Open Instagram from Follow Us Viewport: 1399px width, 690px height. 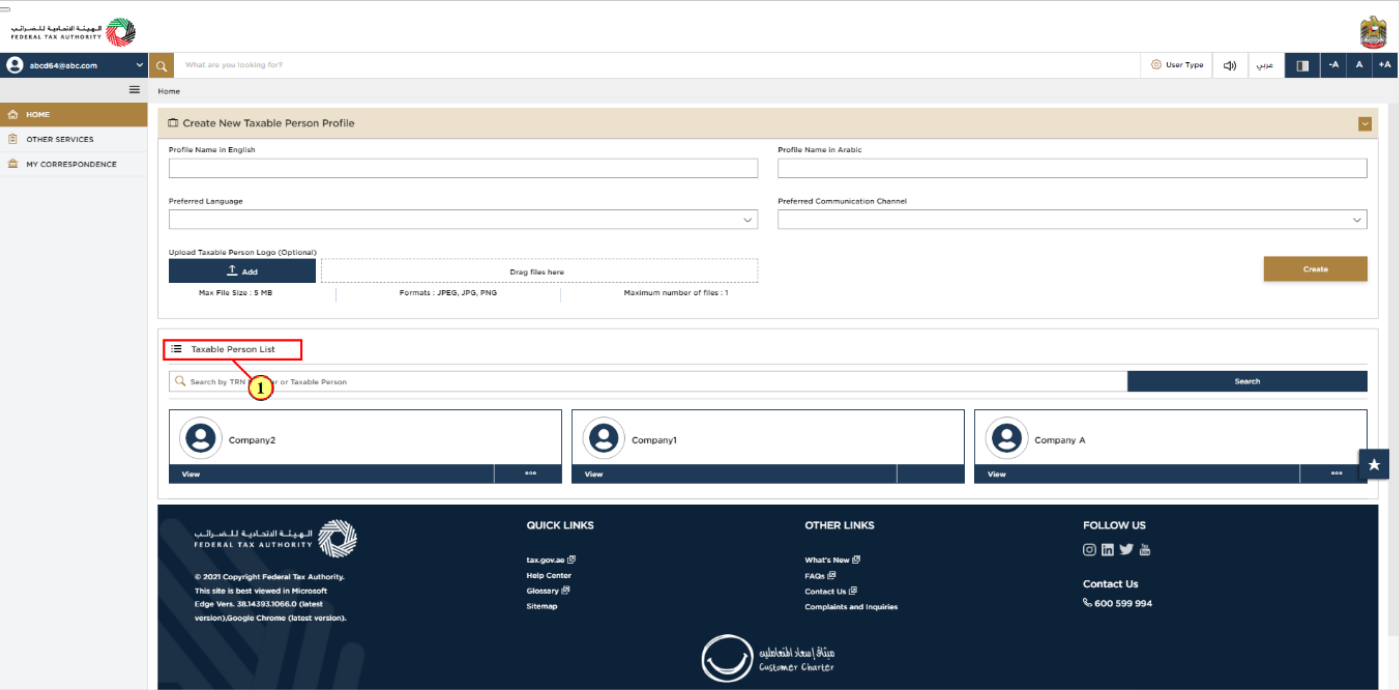pos(1090,549)
